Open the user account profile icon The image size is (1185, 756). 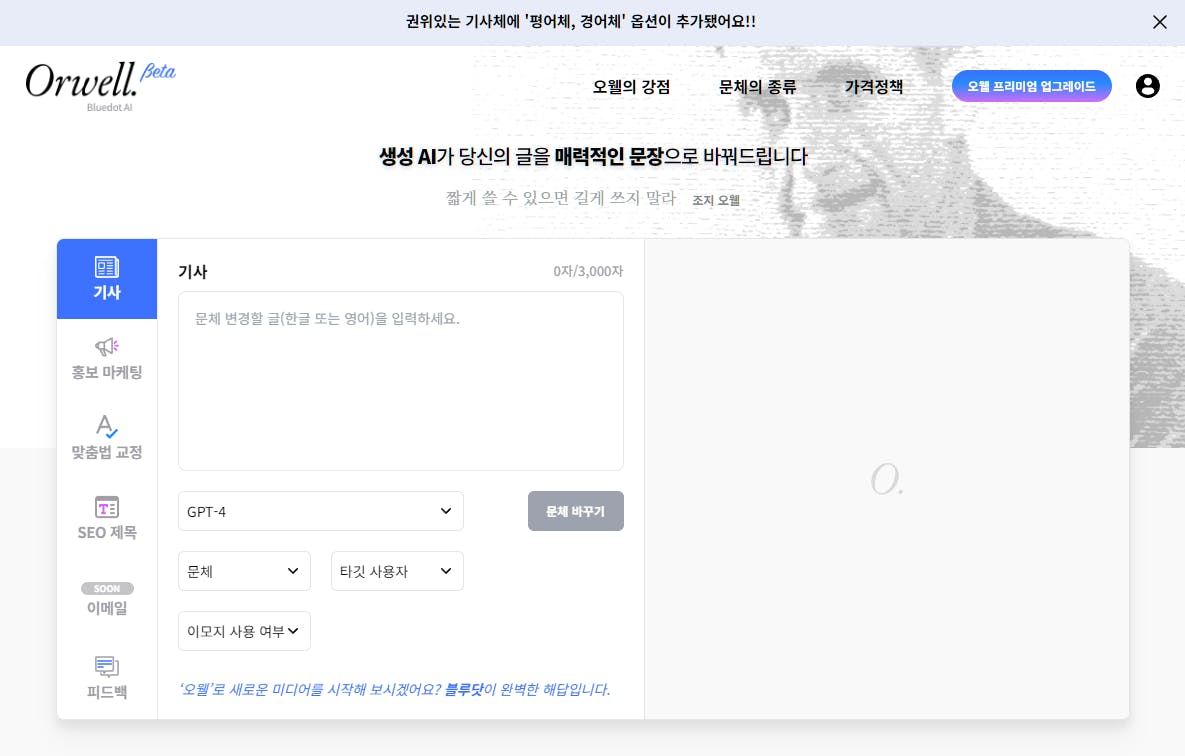pyautogui.click(x=1147, y=86)
